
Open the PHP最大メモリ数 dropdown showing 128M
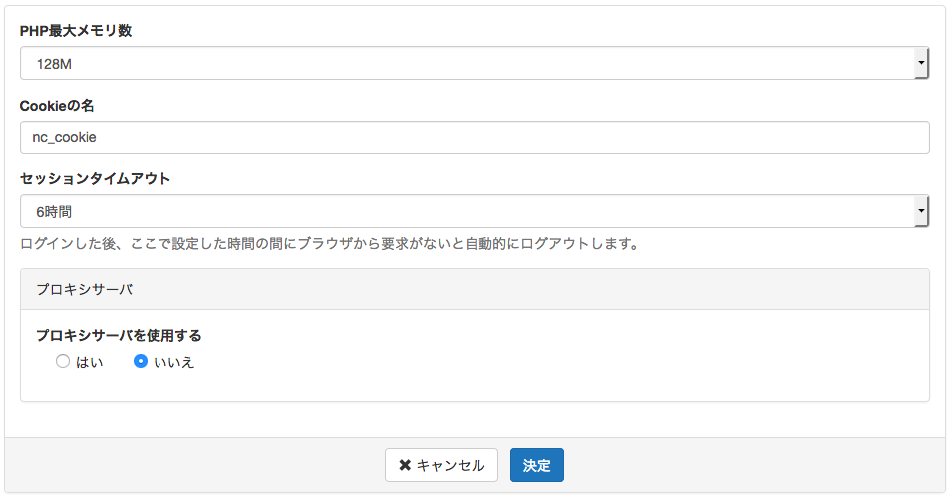pyautogui.click(x=474, y=63)
